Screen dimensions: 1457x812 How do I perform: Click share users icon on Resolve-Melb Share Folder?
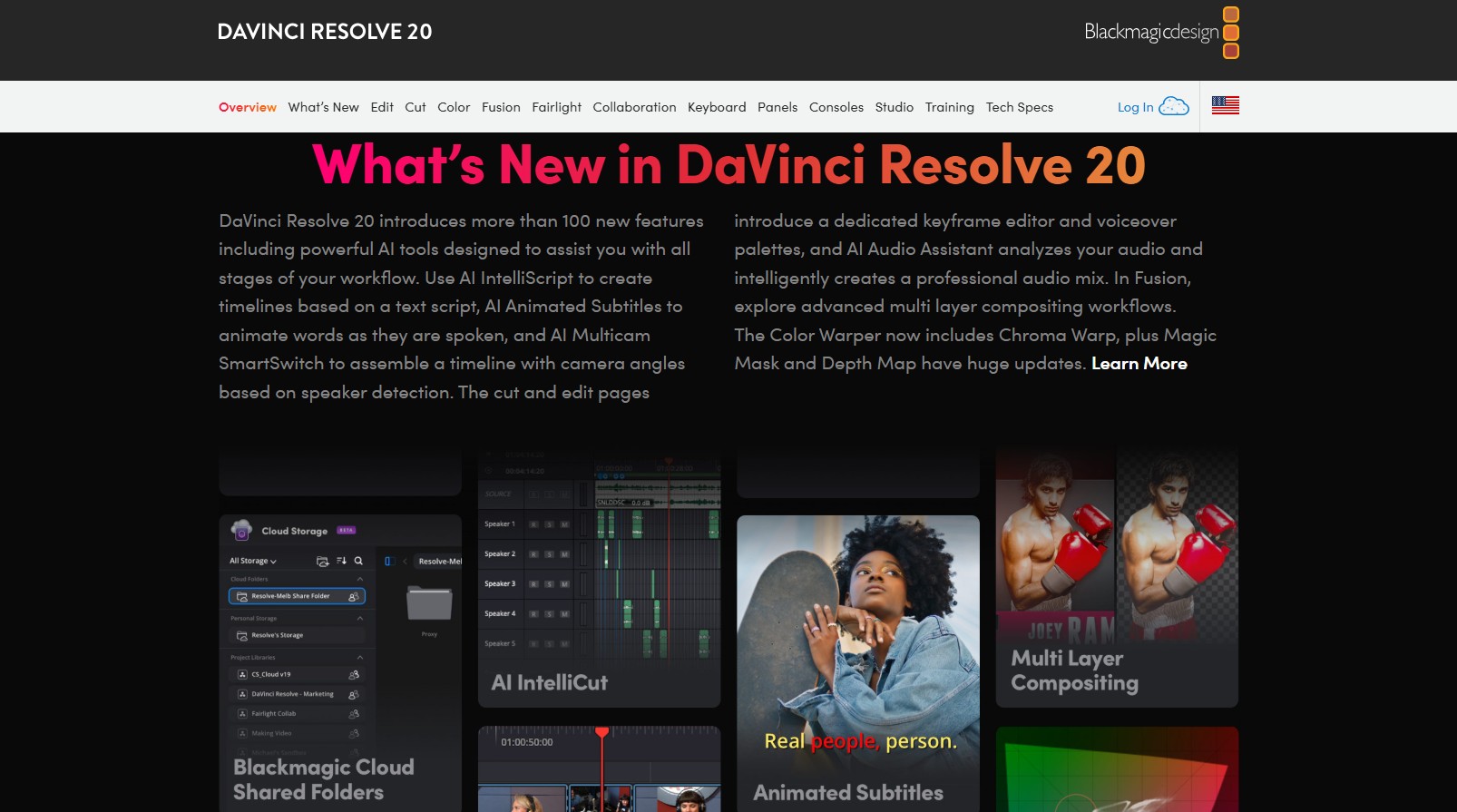pos(353,596)
